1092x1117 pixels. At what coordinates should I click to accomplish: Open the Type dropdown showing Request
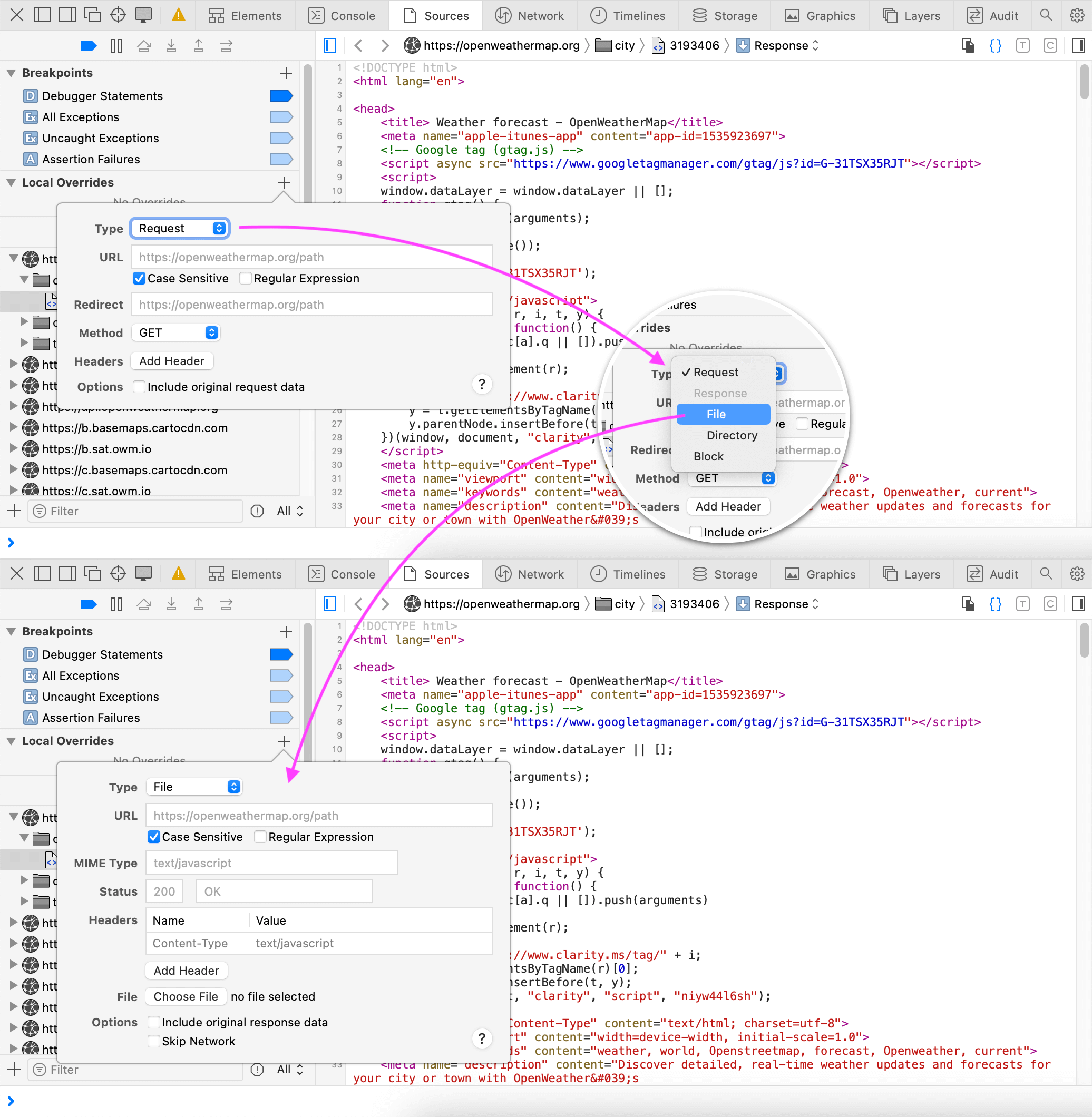[x=180, y=228]
